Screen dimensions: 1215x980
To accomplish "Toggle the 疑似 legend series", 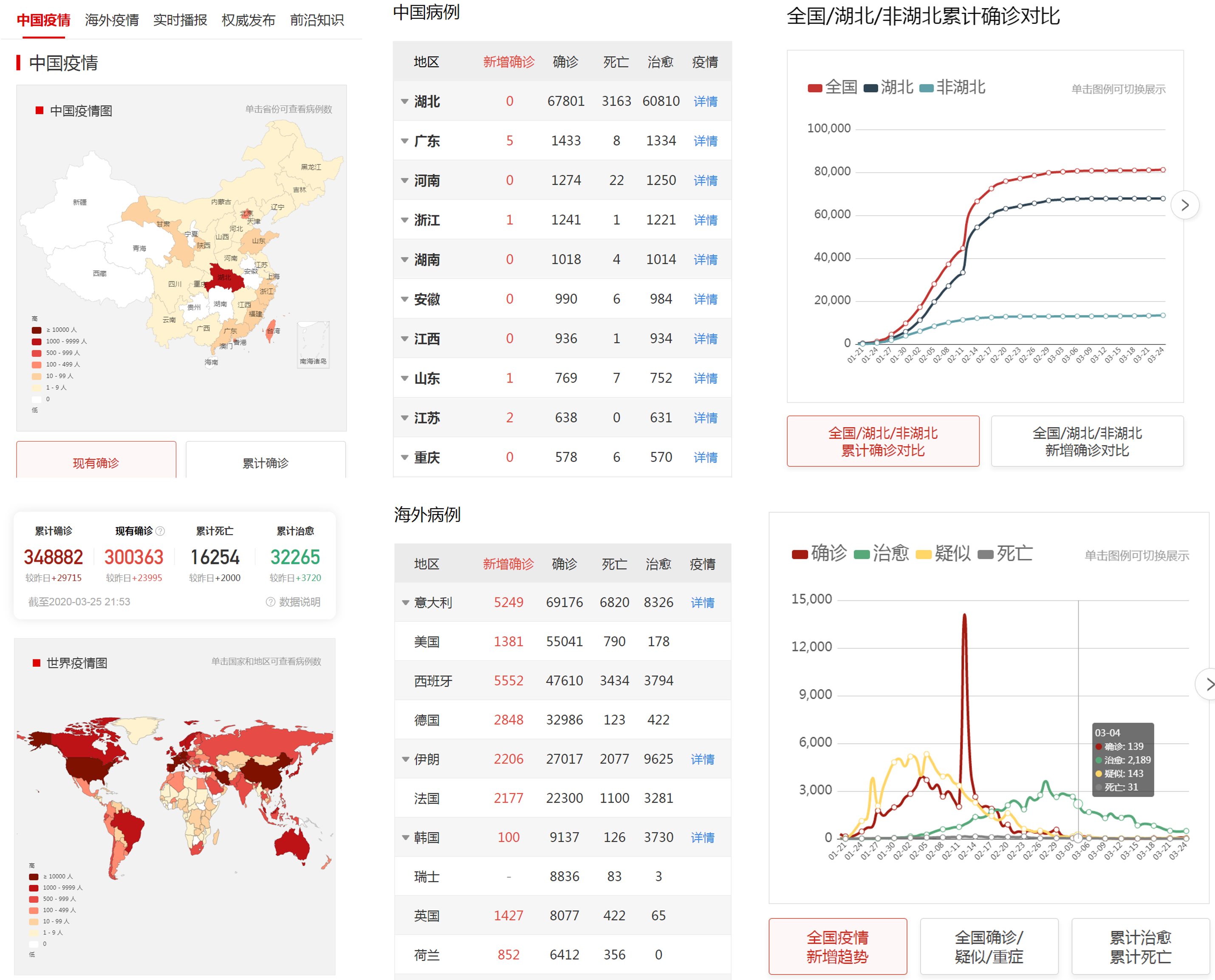I will pos(943,553).
